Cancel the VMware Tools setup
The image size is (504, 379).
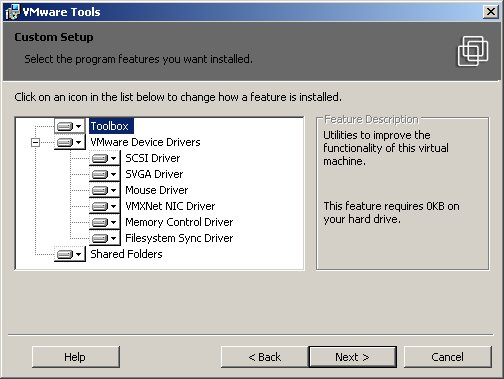(x=448, y=357)
